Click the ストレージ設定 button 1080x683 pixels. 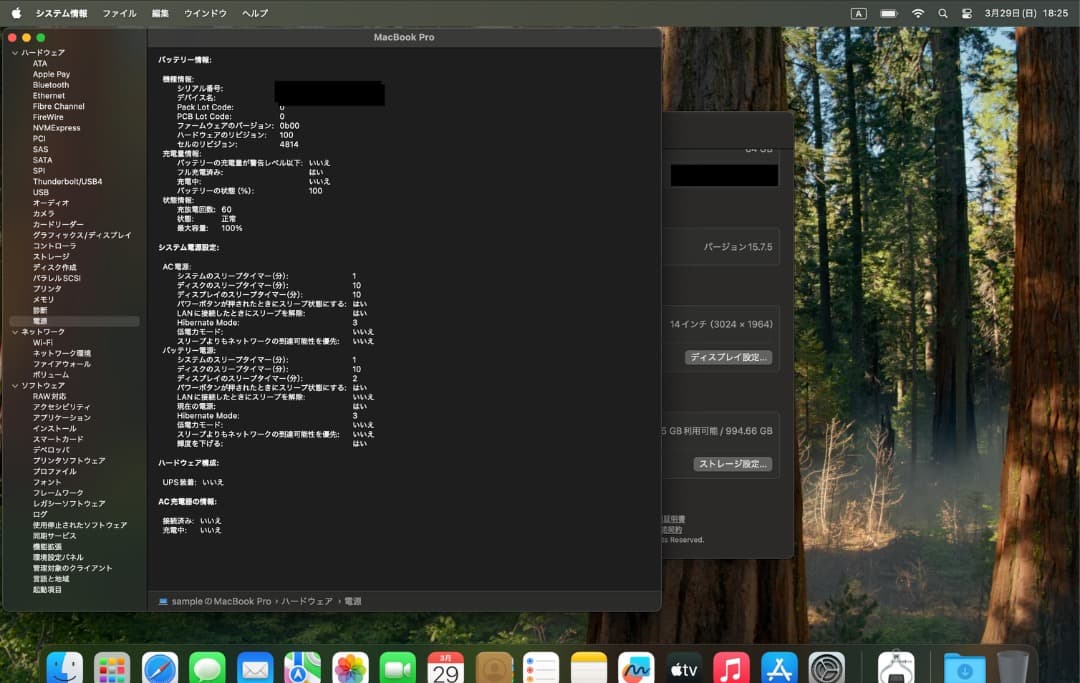coord(733,463)
